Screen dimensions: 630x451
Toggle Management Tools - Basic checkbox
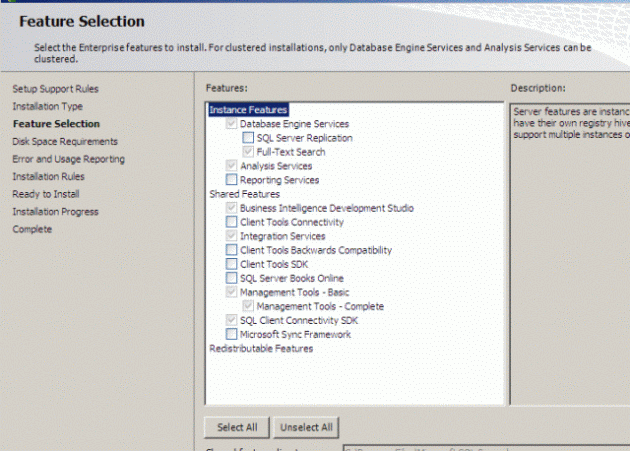tap(231, 292)
